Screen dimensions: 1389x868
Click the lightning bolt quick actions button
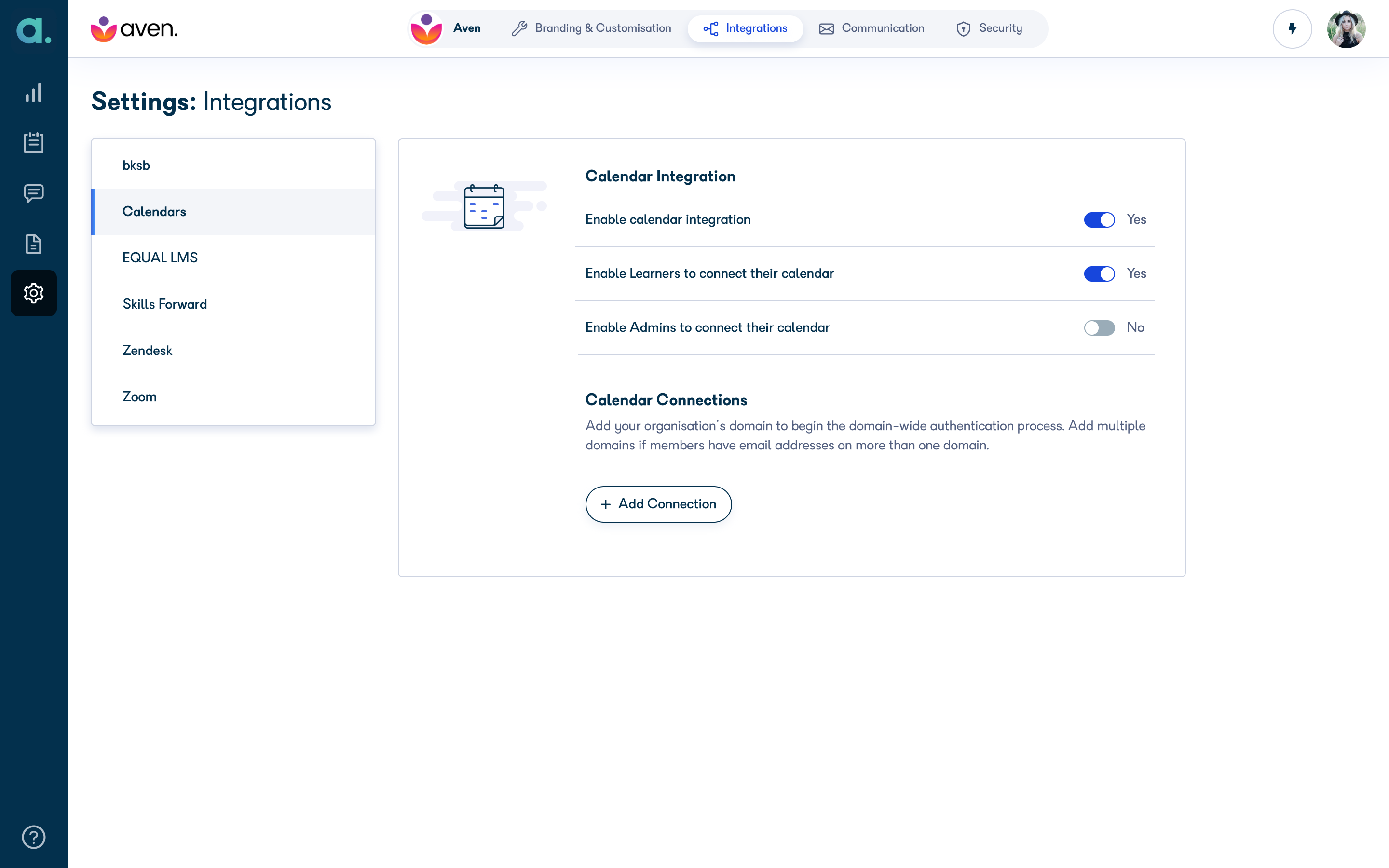point(1292,29)
